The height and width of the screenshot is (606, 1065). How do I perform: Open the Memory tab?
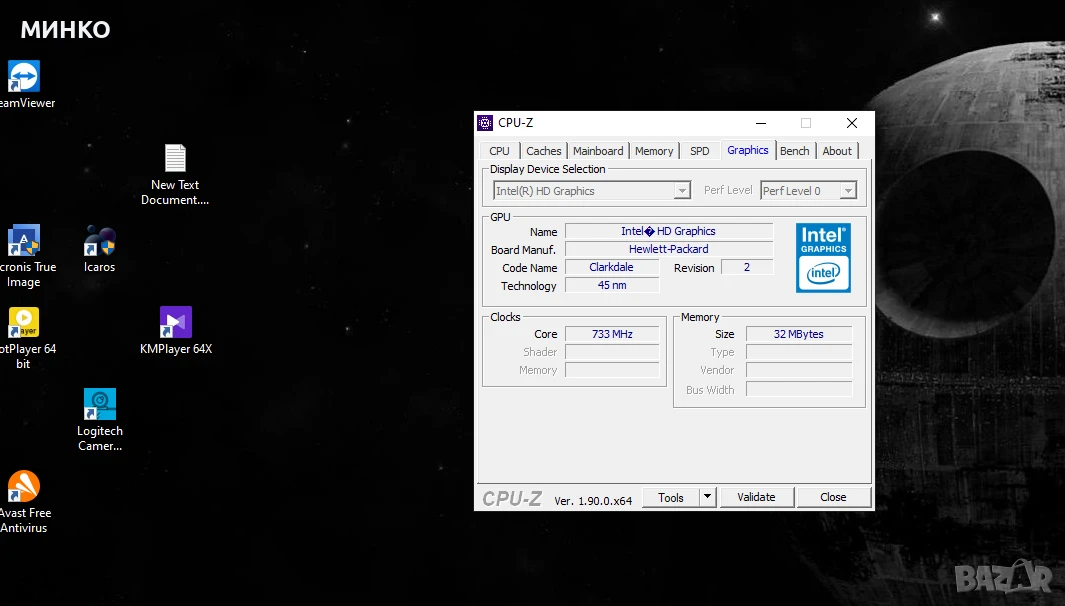coord(654,151)
